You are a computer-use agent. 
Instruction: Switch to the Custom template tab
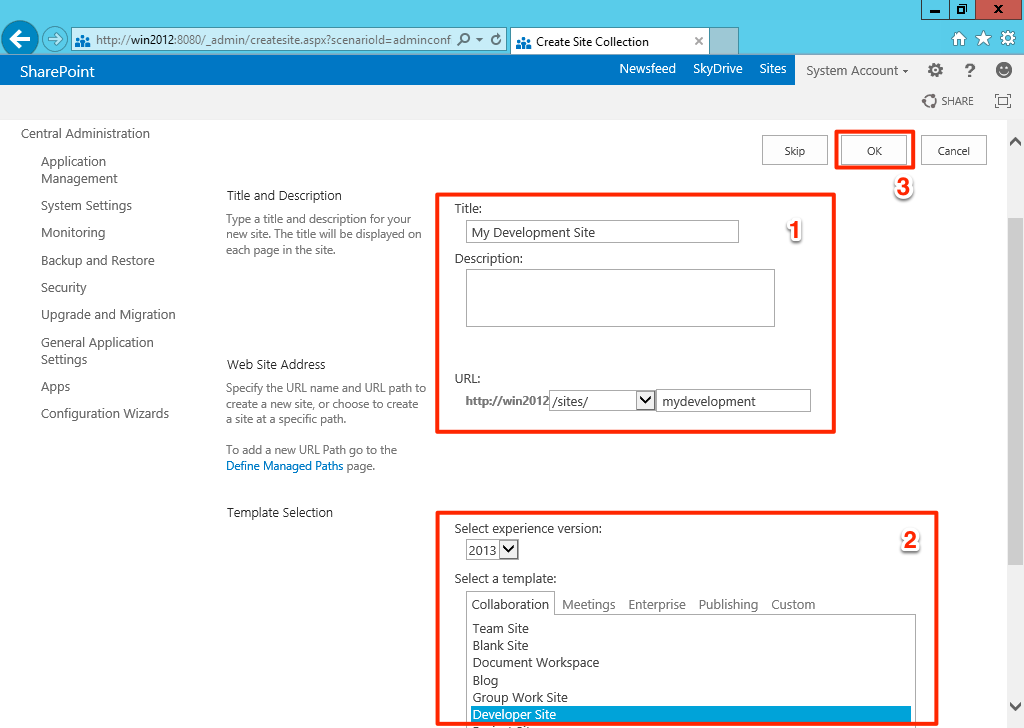[x=793, y=604]
